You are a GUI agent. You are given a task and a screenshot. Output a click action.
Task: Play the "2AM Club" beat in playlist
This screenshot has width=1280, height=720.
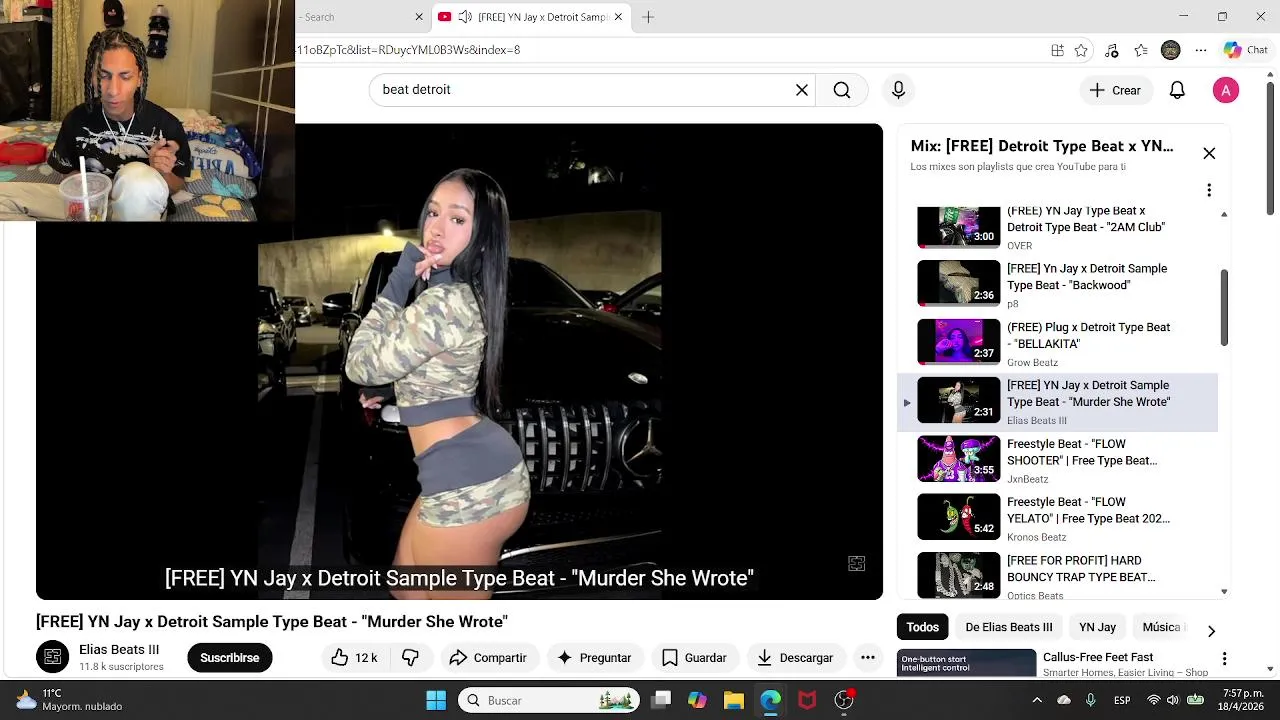[1058, 226]
